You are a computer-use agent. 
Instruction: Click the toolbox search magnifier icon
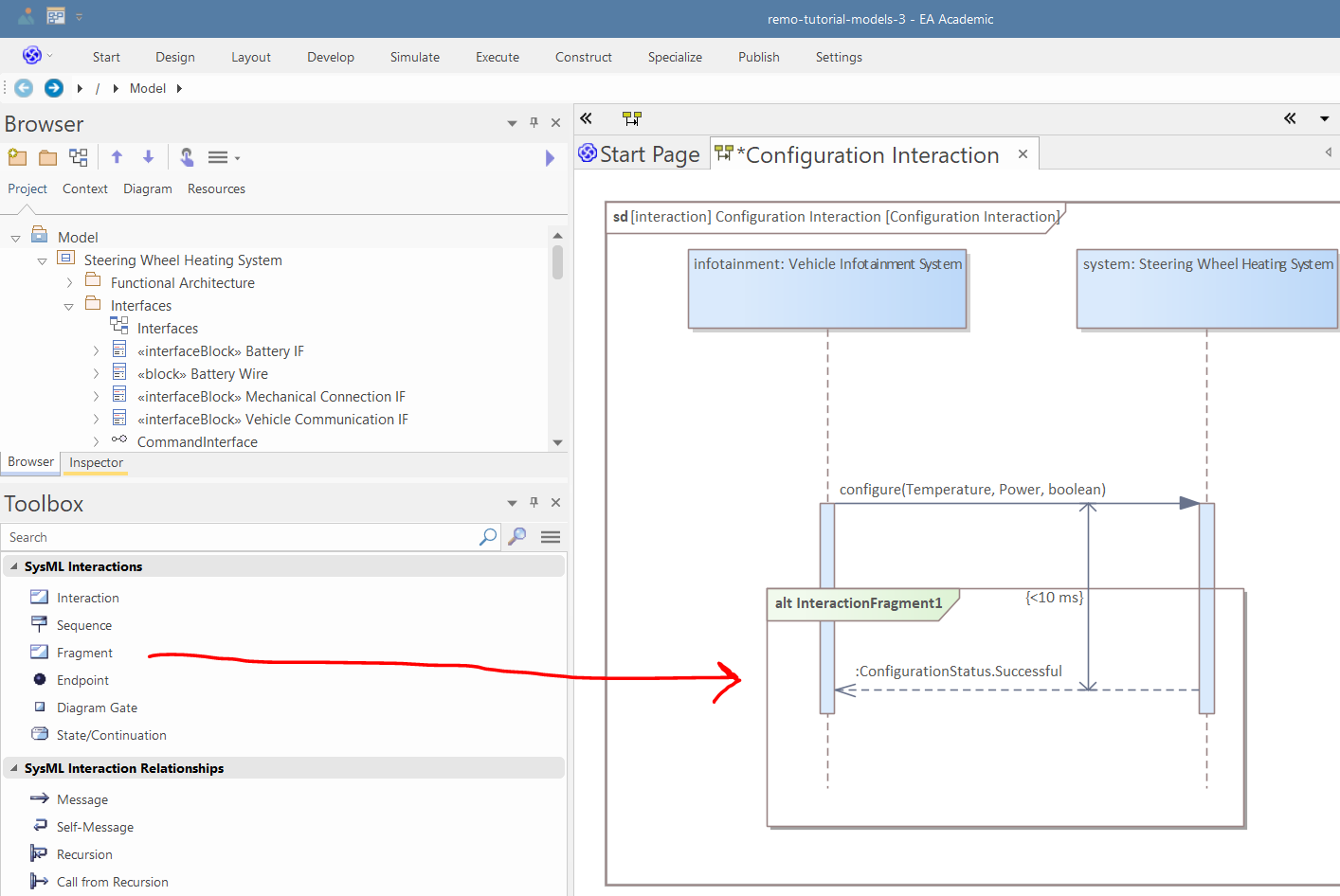point(488,537)
